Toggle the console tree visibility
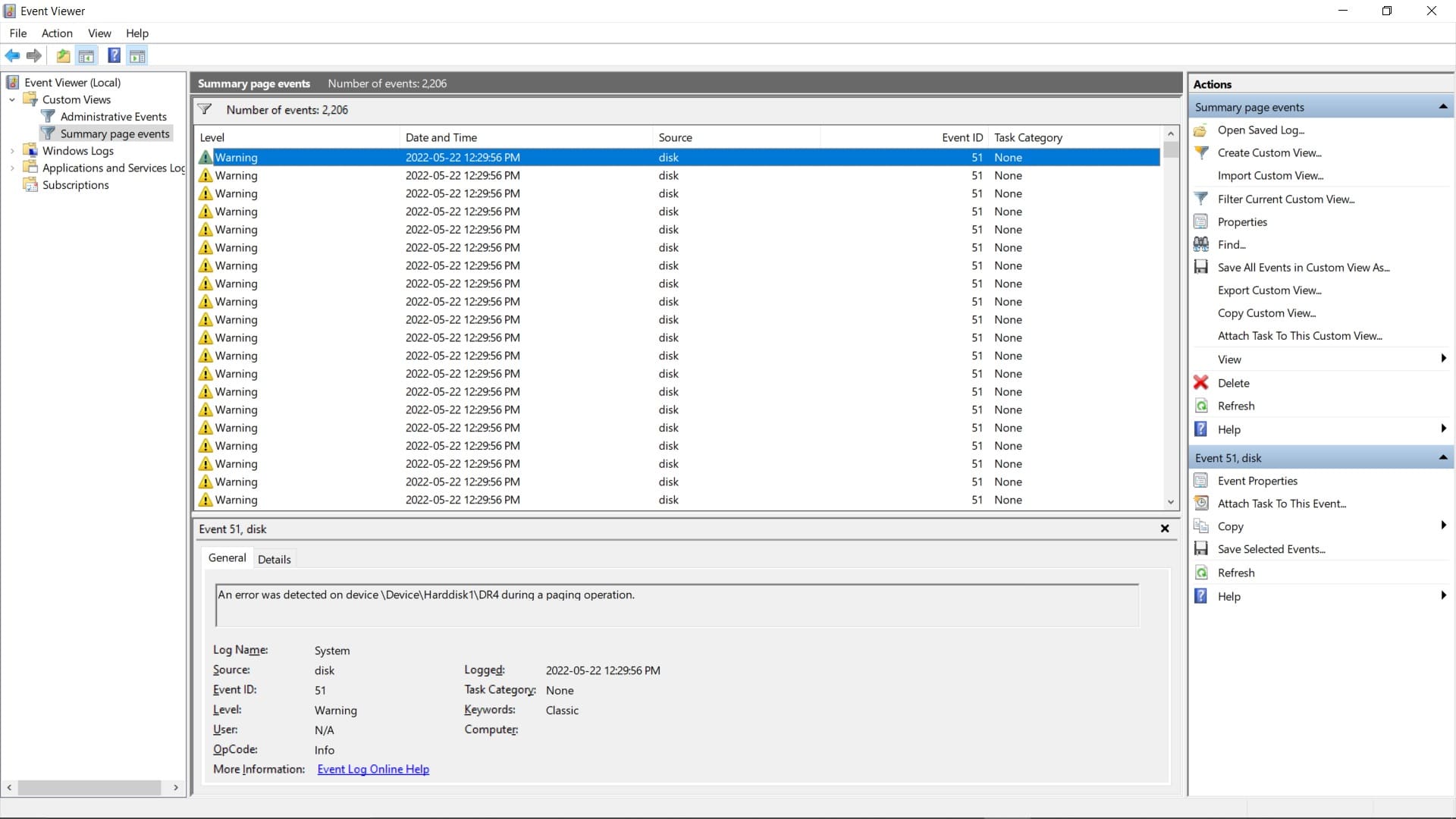 (86, 55)
